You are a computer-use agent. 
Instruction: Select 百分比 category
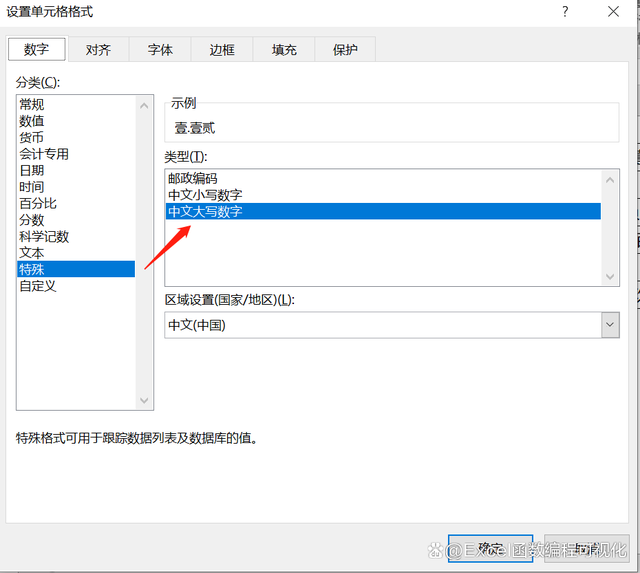coord(76,203)
